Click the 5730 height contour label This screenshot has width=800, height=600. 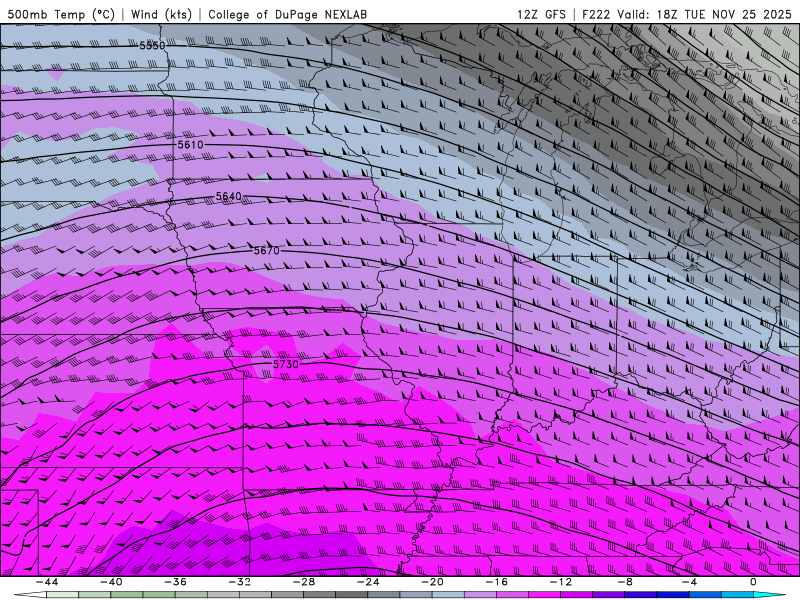pos(286,364)
